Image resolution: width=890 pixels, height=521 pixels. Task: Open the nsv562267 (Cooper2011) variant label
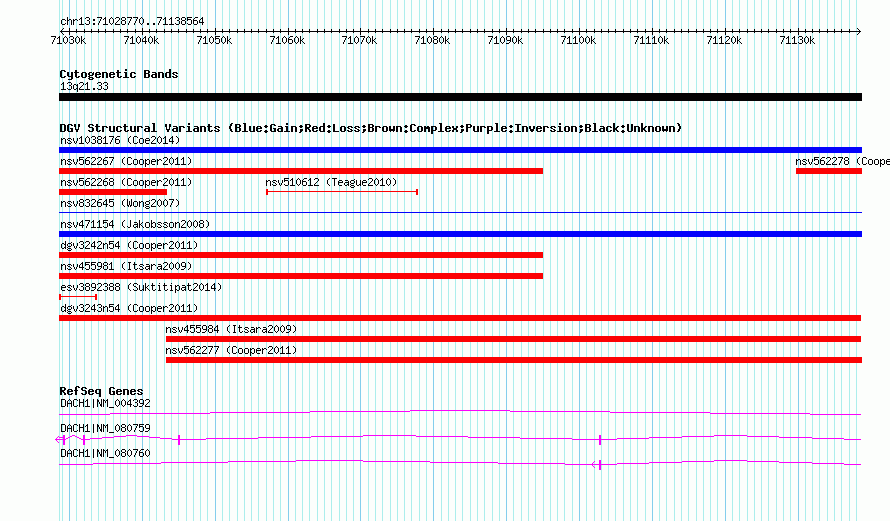[126, 161]
